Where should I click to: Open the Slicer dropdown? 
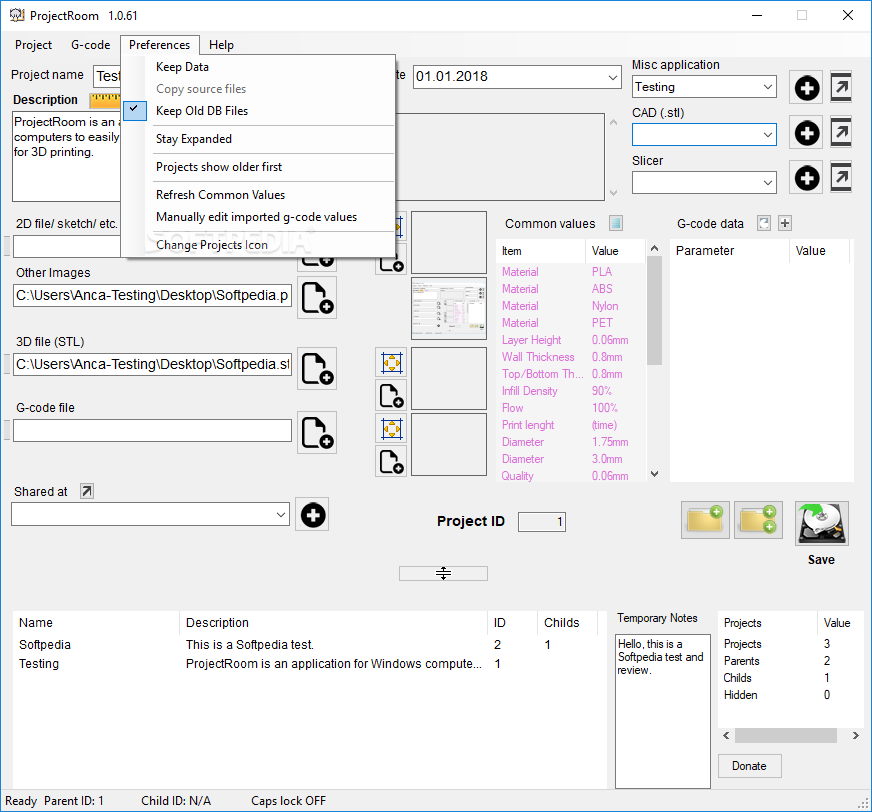[767, 182]
